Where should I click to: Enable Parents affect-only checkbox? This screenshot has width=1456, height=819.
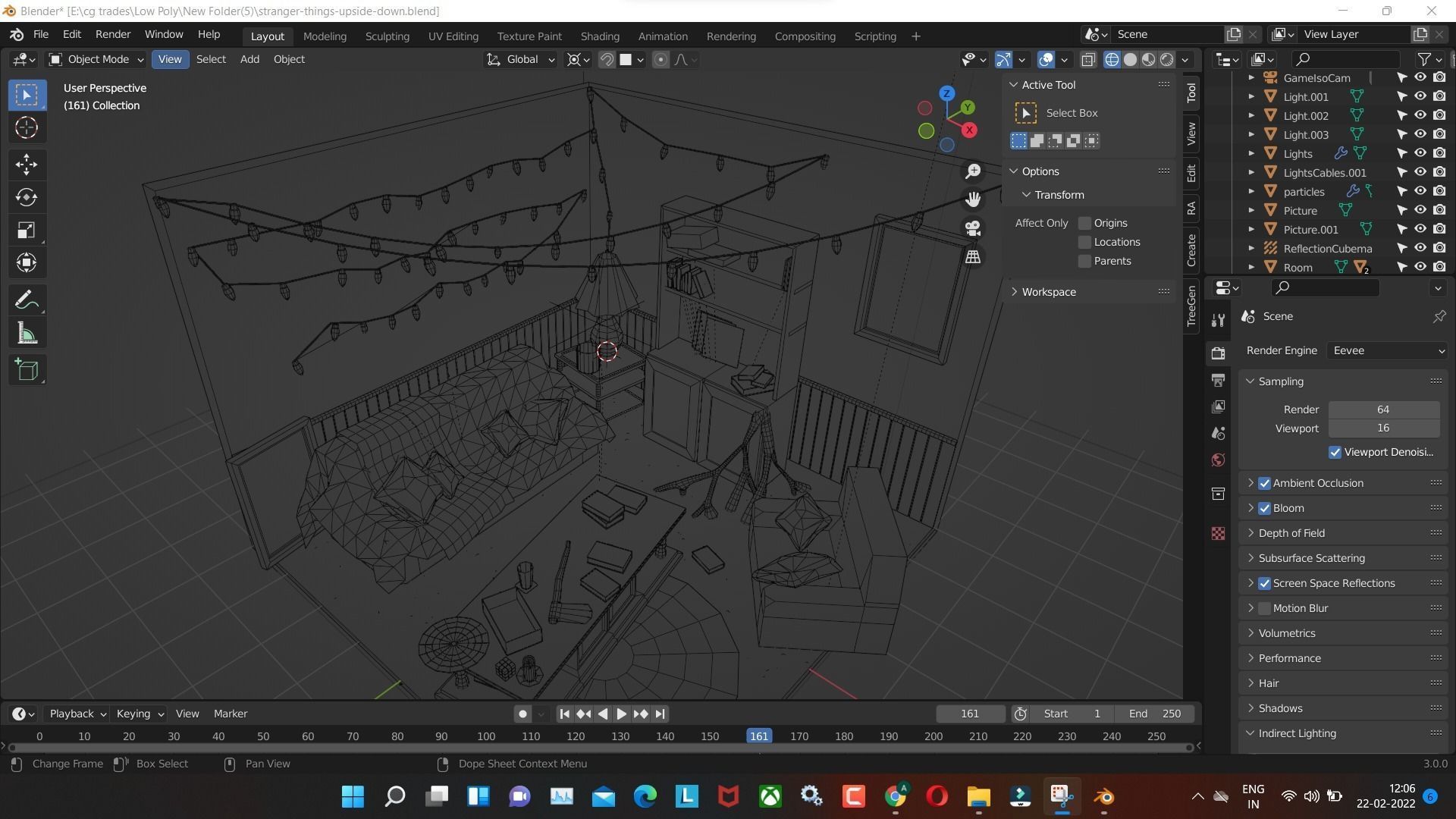1084,261
